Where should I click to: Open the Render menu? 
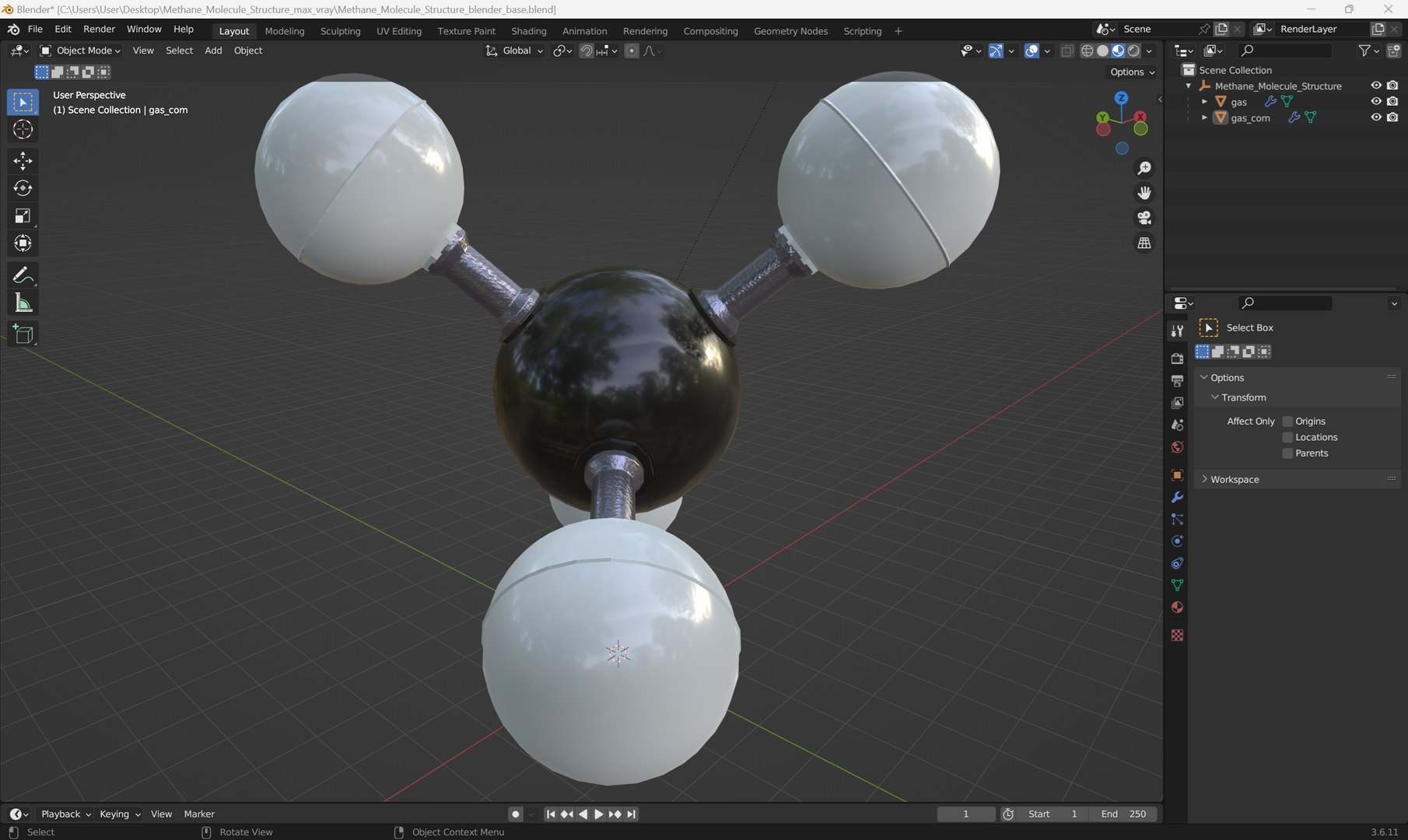coord(99,29)
